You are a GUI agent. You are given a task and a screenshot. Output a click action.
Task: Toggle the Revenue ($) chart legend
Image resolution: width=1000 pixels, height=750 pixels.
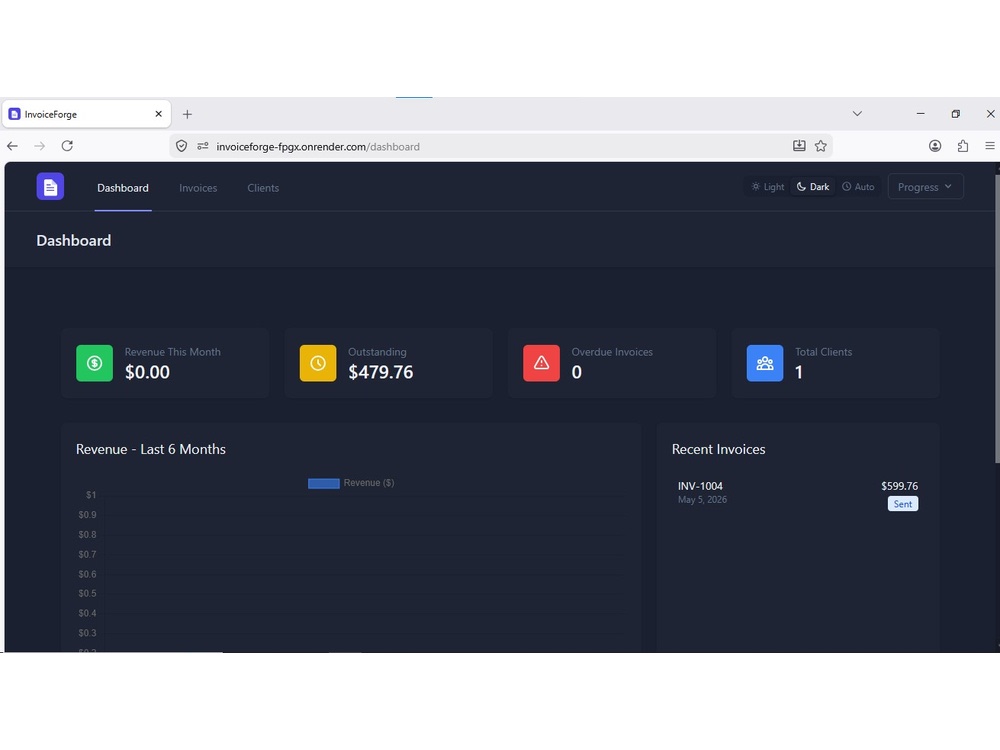pos(351,483)
